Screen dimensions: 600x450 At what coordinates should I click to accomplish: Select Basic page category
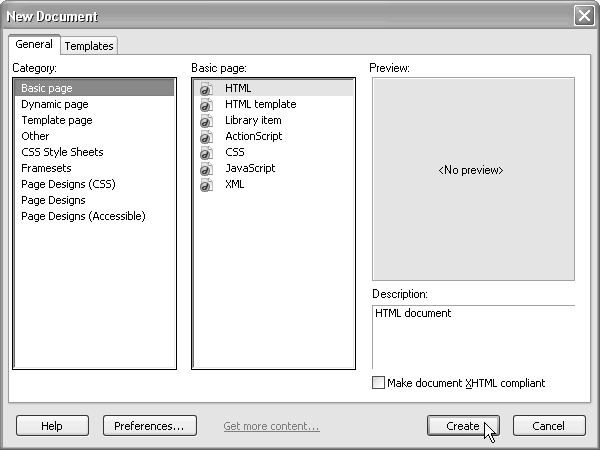94,88
